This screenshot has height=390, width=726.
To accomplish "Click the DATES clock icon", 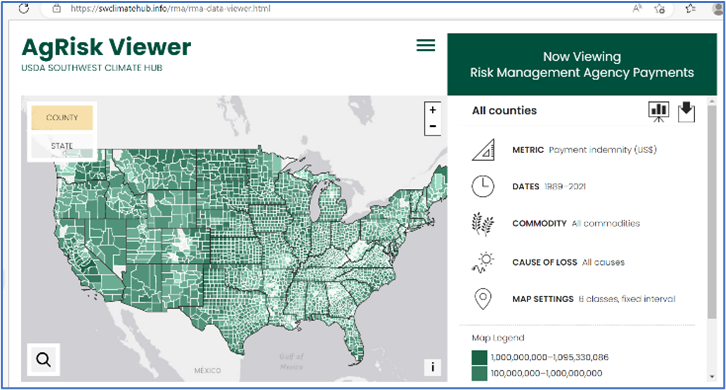I will tap(483, 187).
